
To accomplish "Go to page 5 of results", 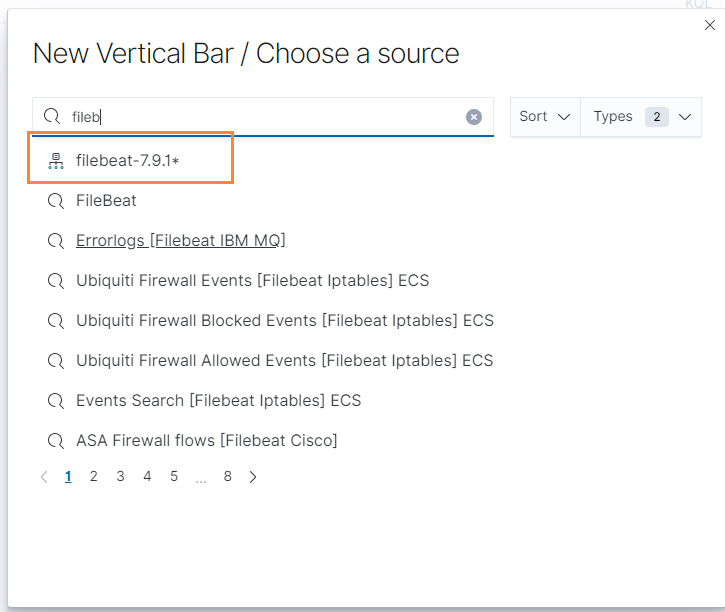I will click(174, 477).
